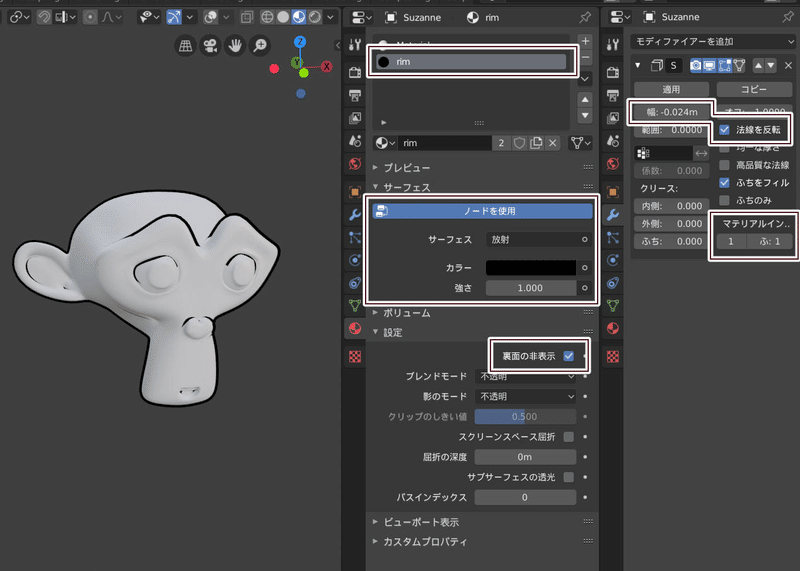Remove material slot with minus button
Image resolution: width=800 pixels, height=571 pixels.
pyautogui.click(x=585, y=57)
